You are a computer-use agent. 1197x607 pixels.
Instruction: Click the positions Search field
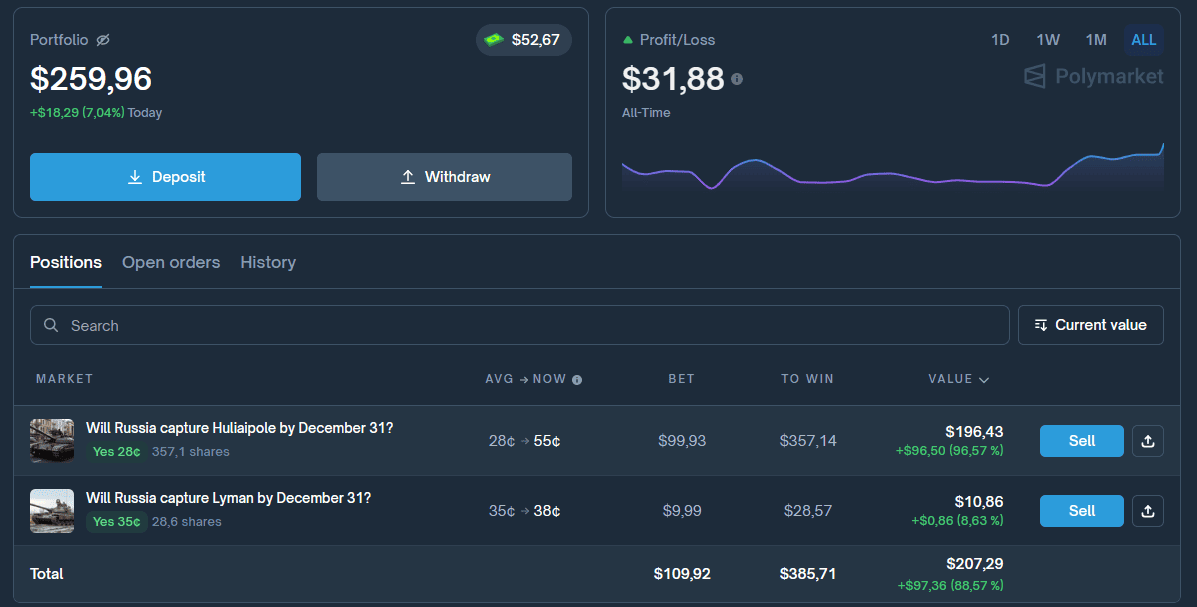coord(520,325)
